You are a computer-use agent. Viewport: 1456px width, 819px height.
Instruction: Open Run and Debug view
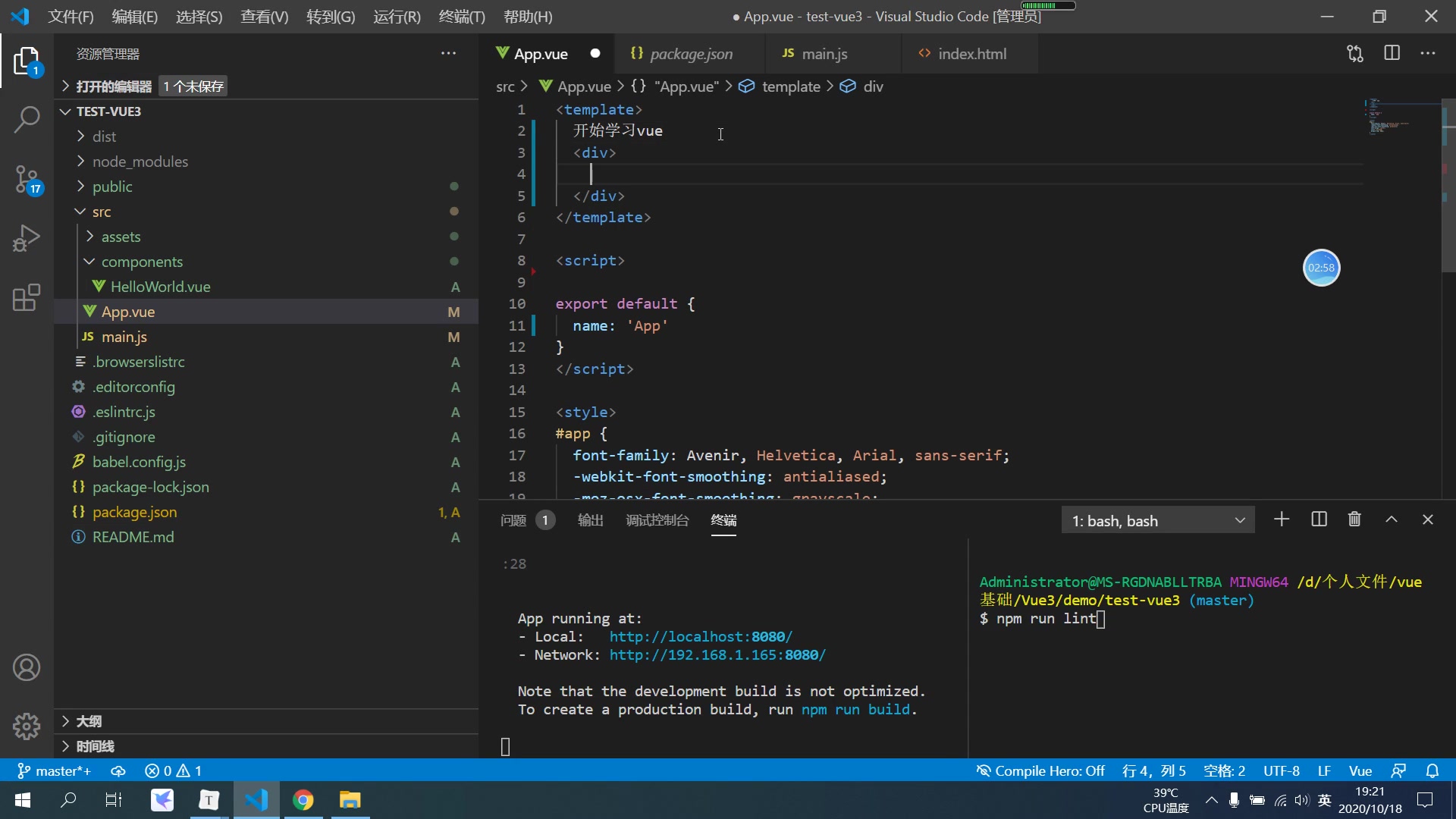(x=27, y=238)
